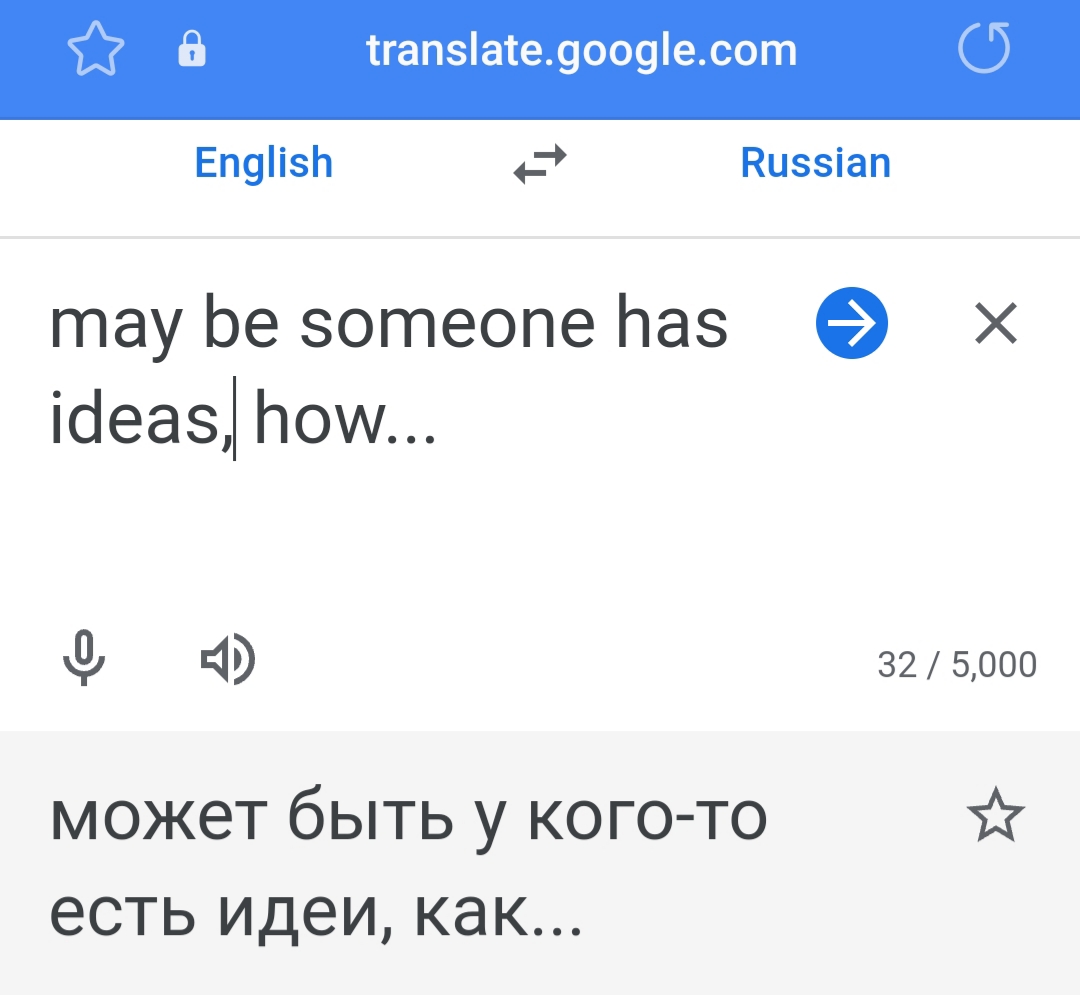This screenshot has width=1080, height=995.
Task: Submit translation with the blue arrow button
Action: point(852,323)
